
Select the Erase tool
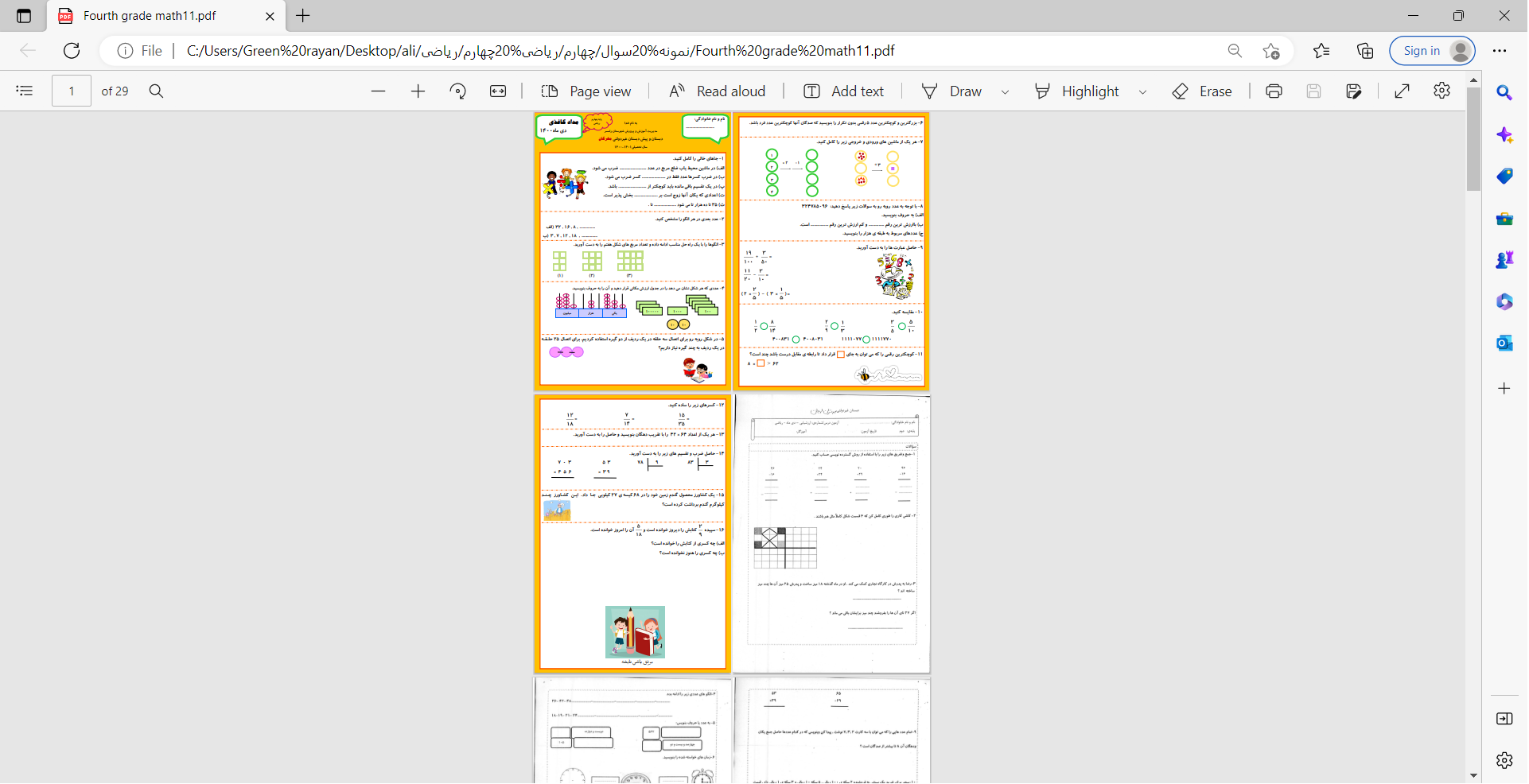[x=1202, y=91]
